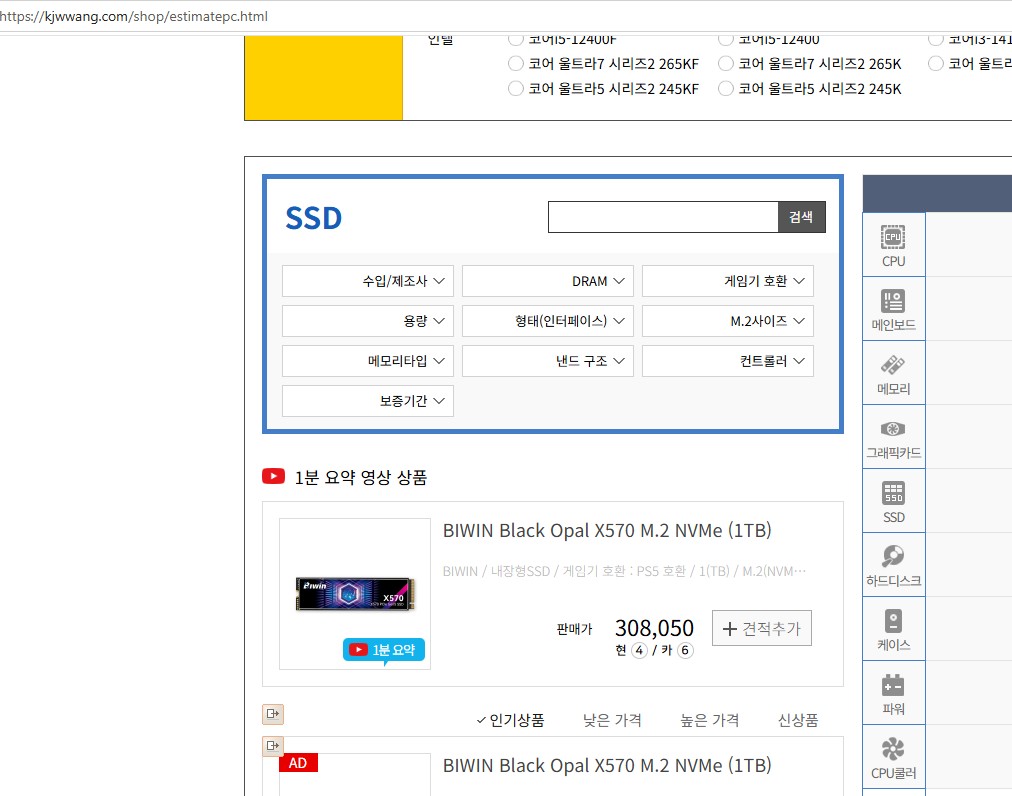Expand the 낸드 구조 filter dropdown

(548, 361)
